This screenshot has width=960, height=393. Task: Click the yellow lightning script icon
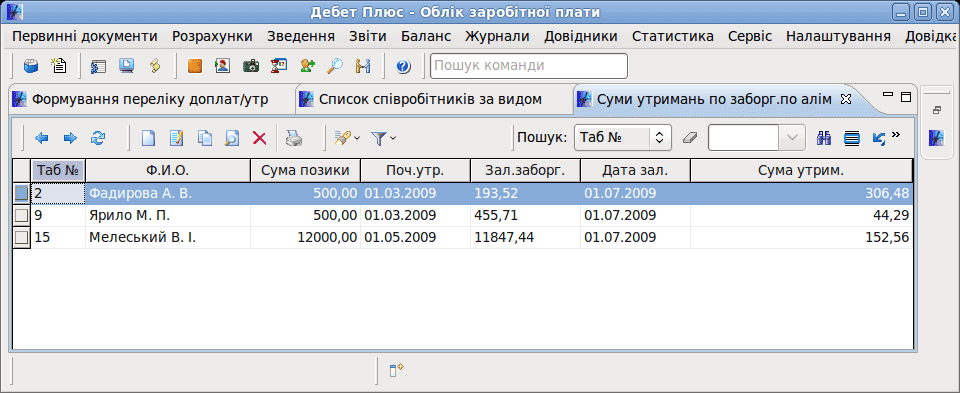(156, 66)
